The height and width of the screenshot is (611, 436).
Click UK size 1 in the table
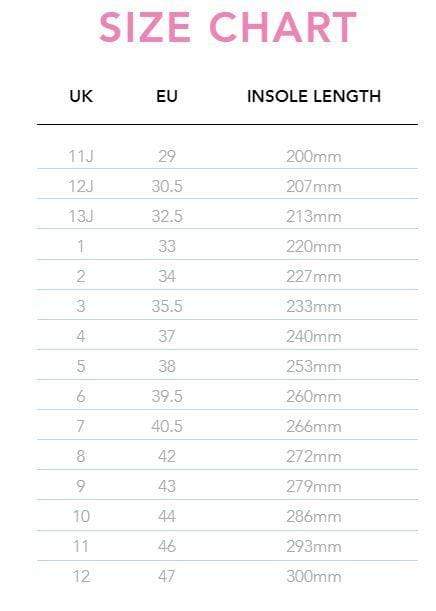(81, 246)
